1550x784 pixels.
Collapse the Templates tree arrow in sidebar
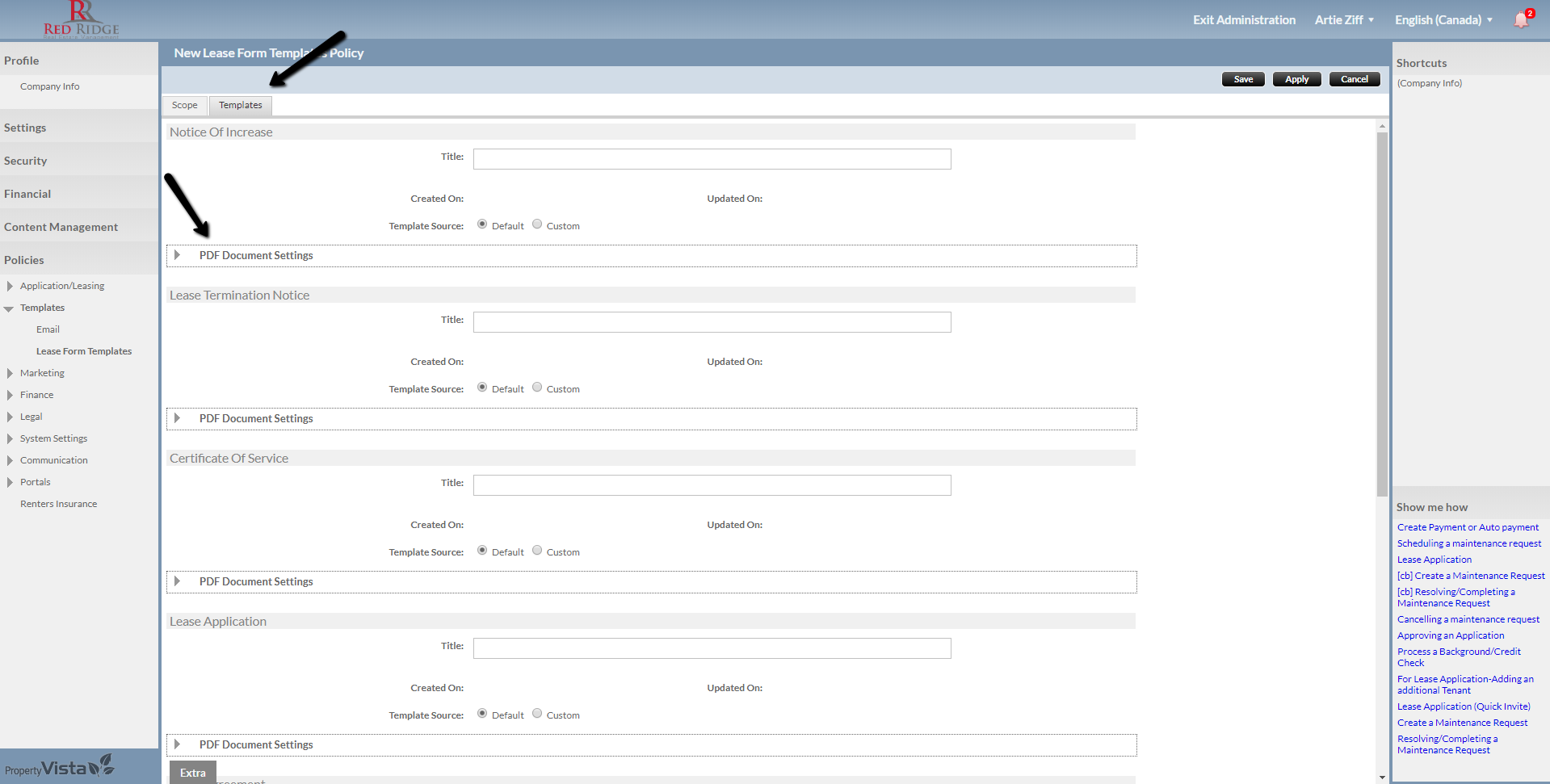(x=9, y=308)
